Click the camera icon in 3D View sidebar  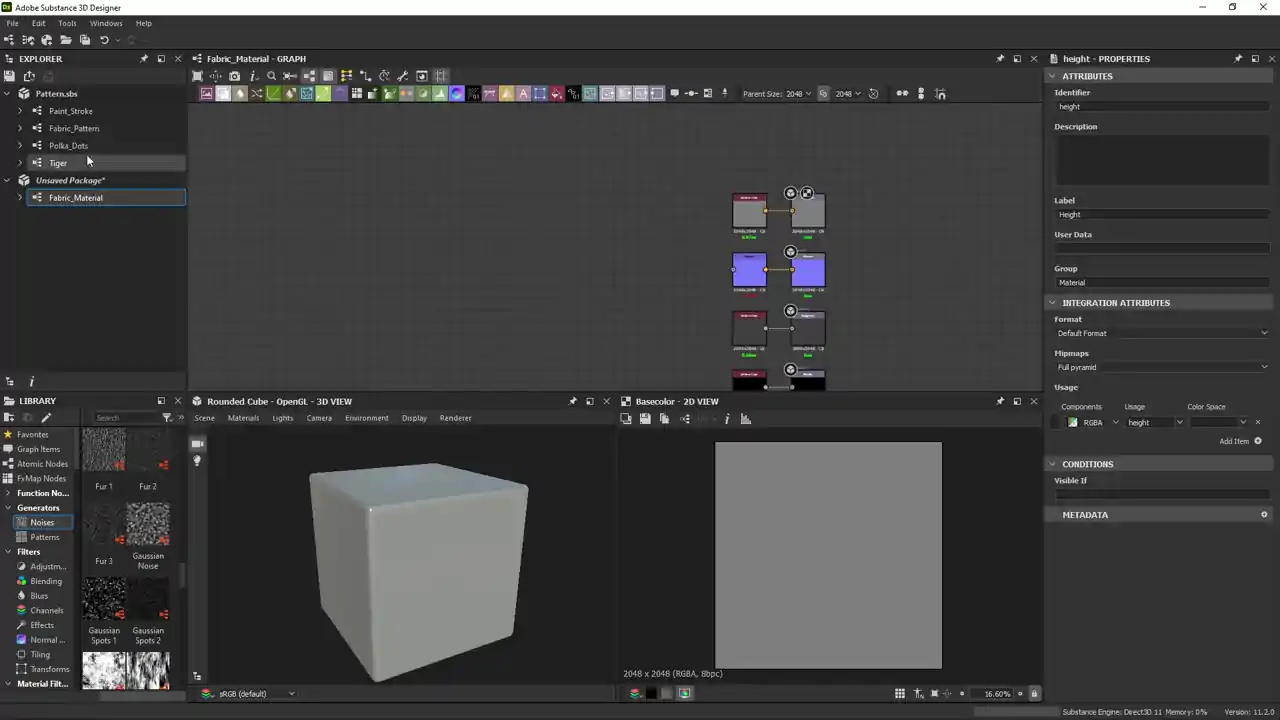click(x=197, y=444)
